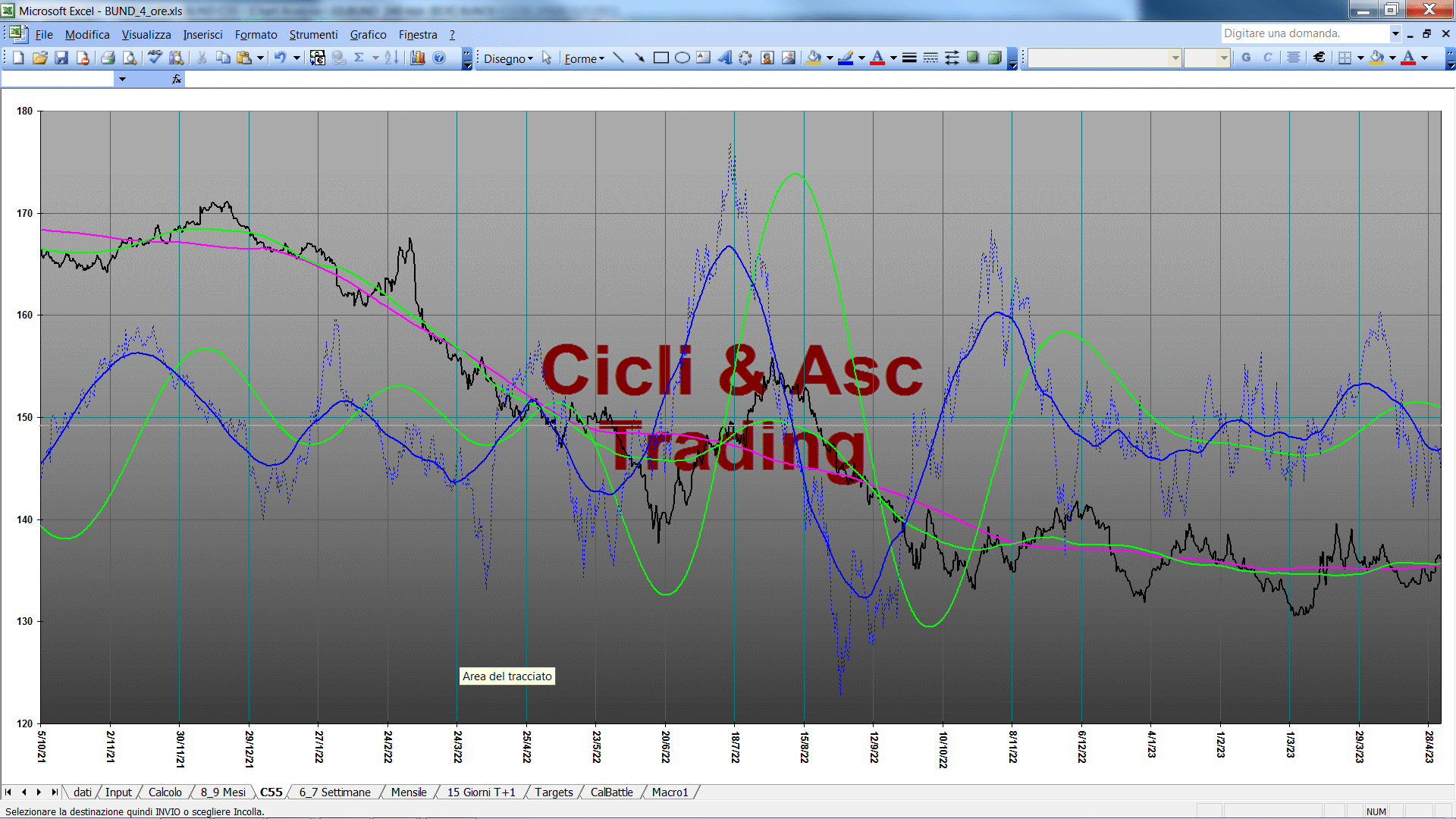Pick the drawing toolbar blue line color
The image size is (1456, 819).
click(x=846, y=58)
